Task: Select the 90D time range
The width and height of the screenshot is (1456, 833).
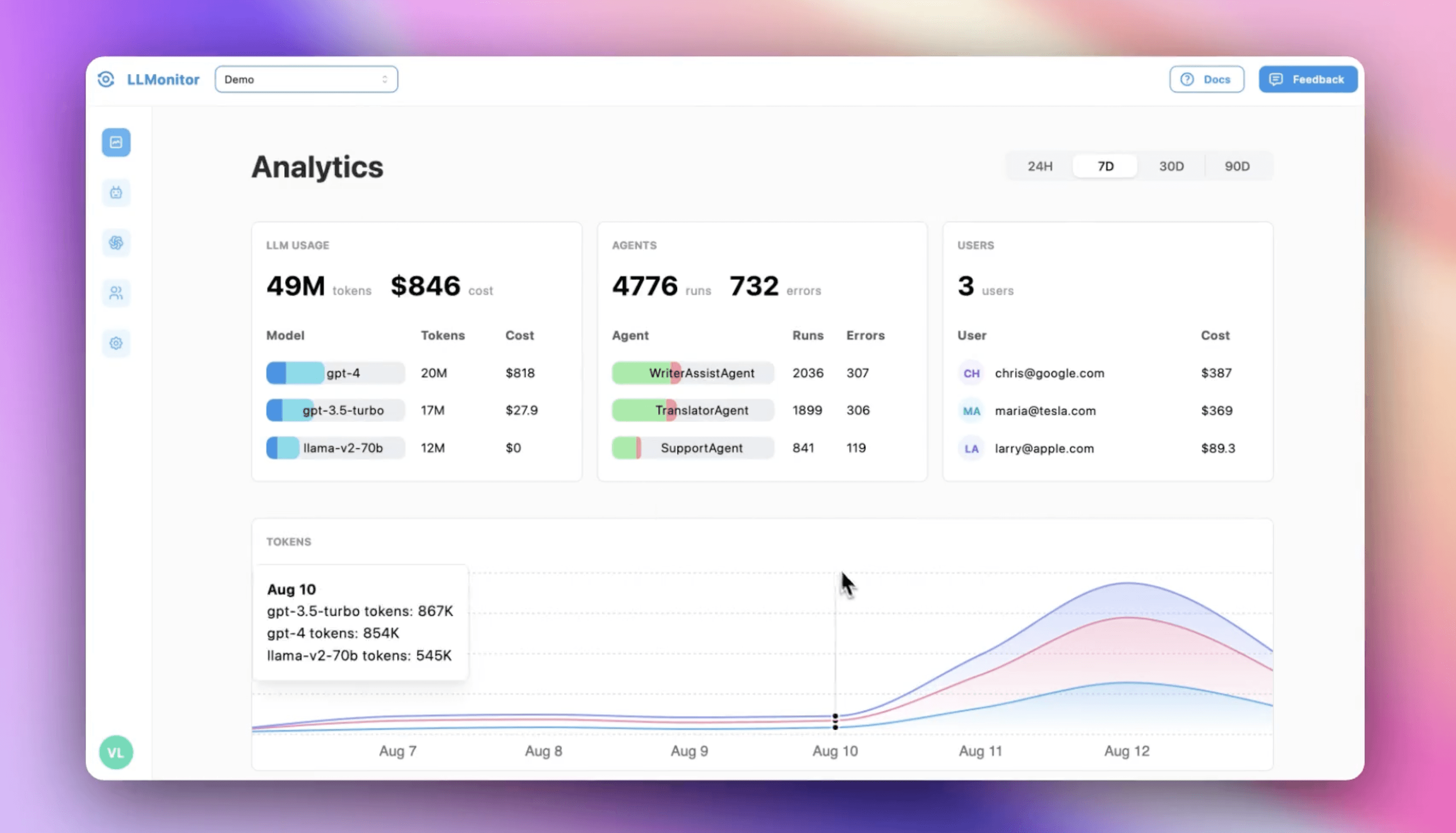Action: coord(1237,166)
